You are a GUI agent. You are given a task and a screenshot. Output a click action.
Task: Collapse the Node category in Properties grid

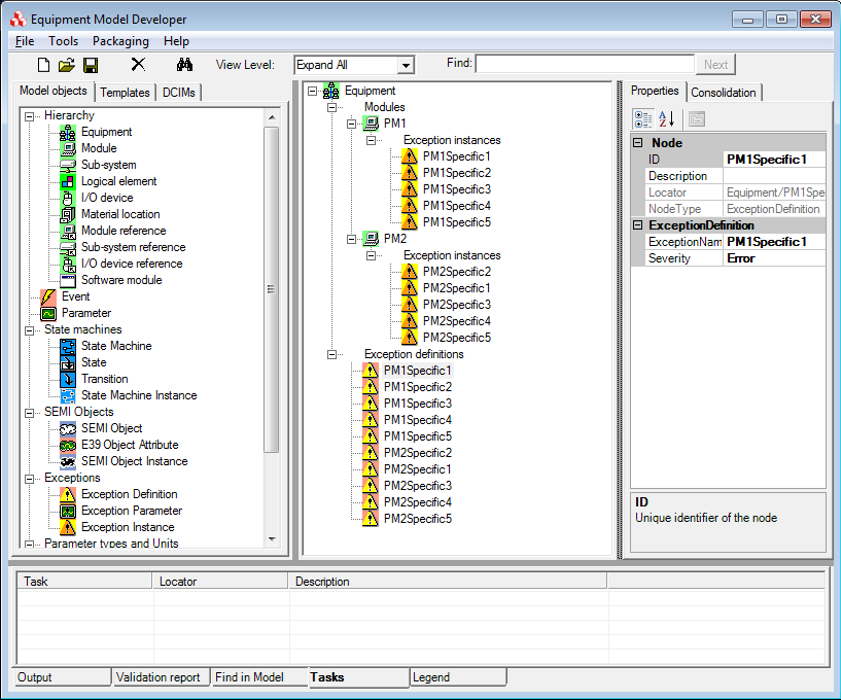[637, 143]
